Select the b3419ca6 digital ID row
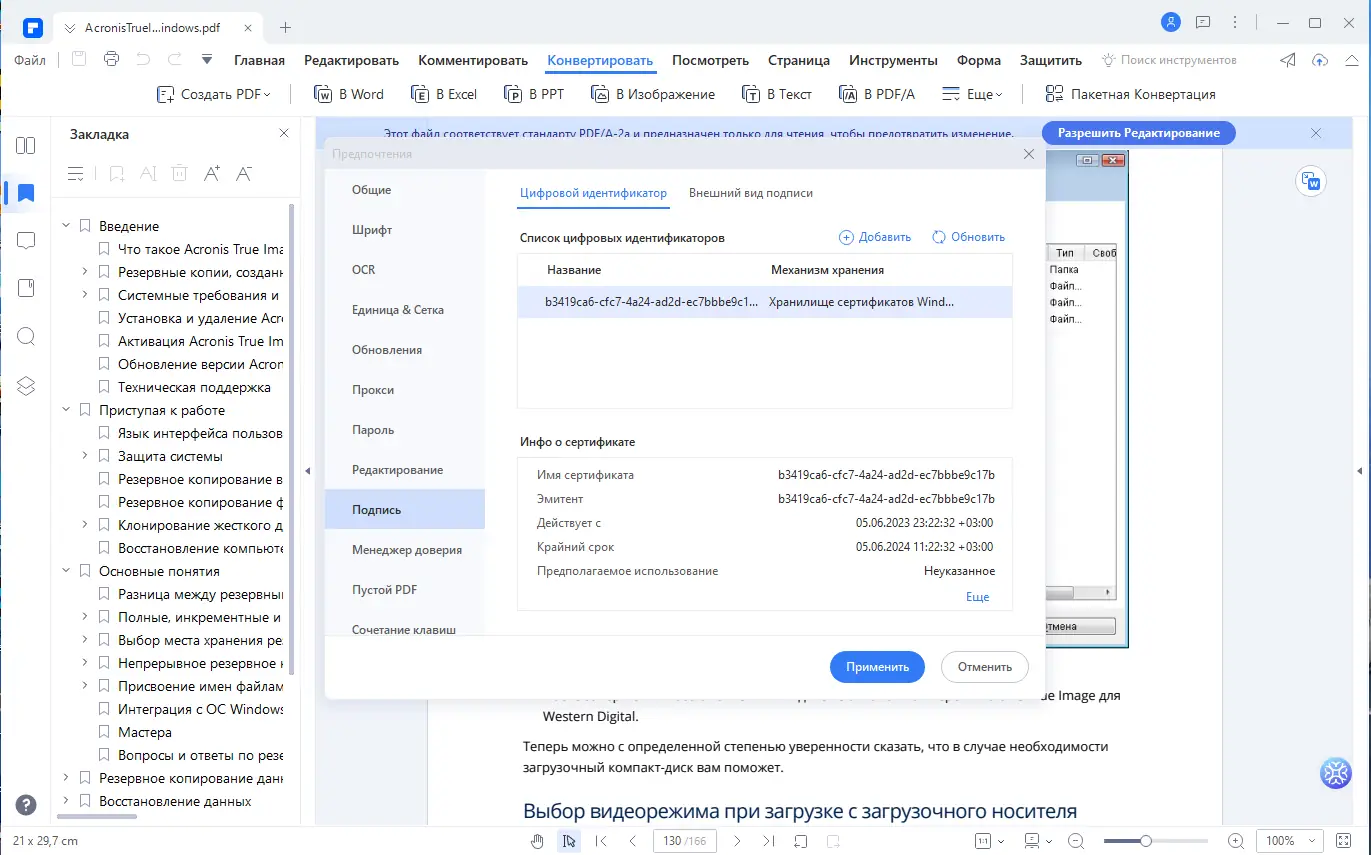This screenshot has height=855, width=1371. [765, 302]
